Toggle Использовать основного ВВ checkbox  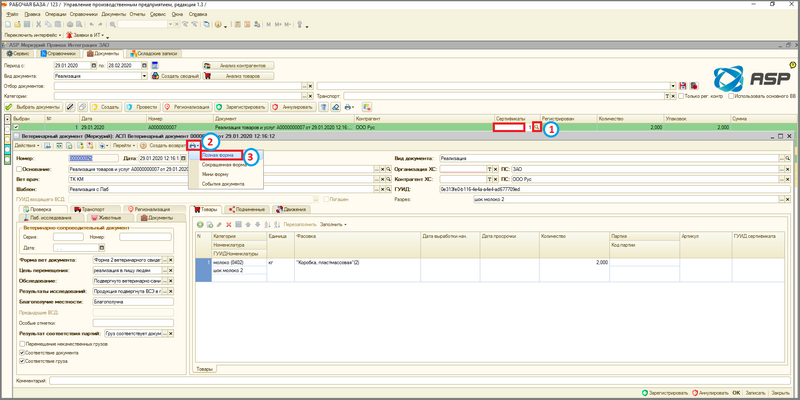(x=731, y=96)
